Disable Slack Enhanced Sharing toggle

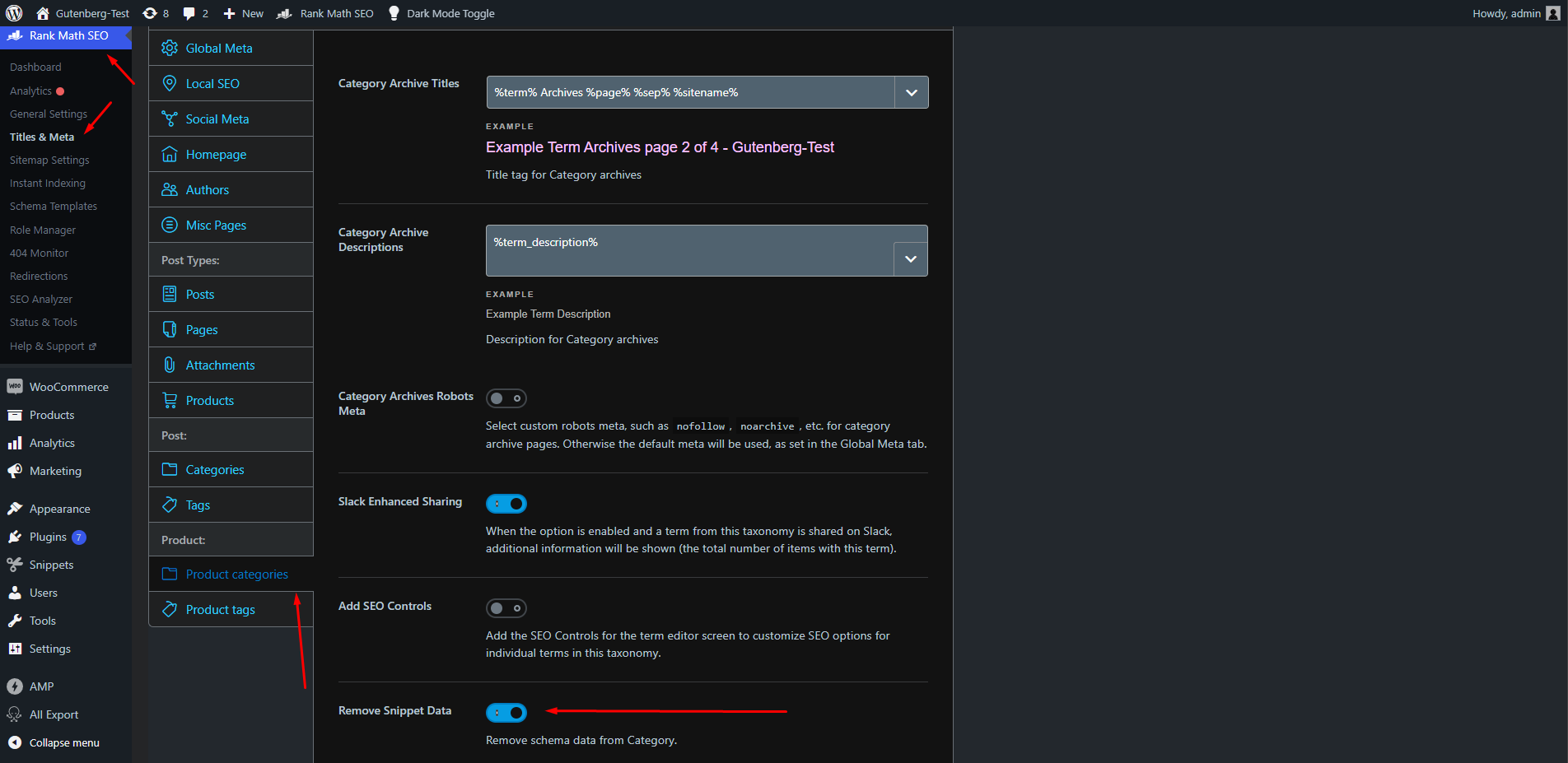506,504
